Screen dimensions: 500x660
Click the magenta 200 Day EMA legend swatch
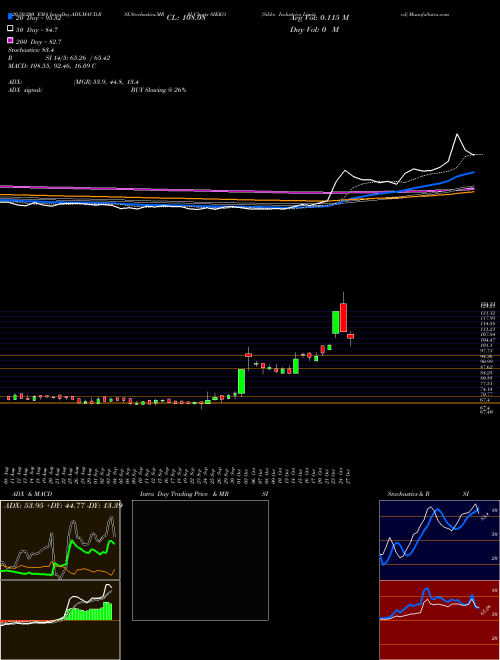10,41
